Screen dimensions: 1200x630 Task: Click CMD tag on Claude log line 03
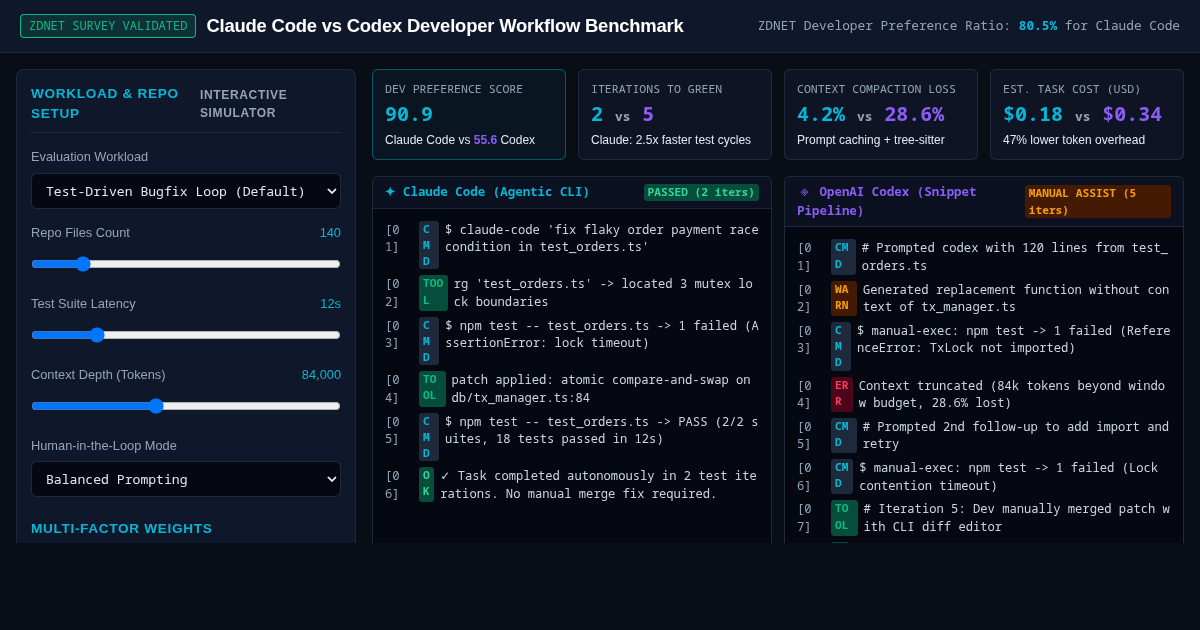click(429, 341)
